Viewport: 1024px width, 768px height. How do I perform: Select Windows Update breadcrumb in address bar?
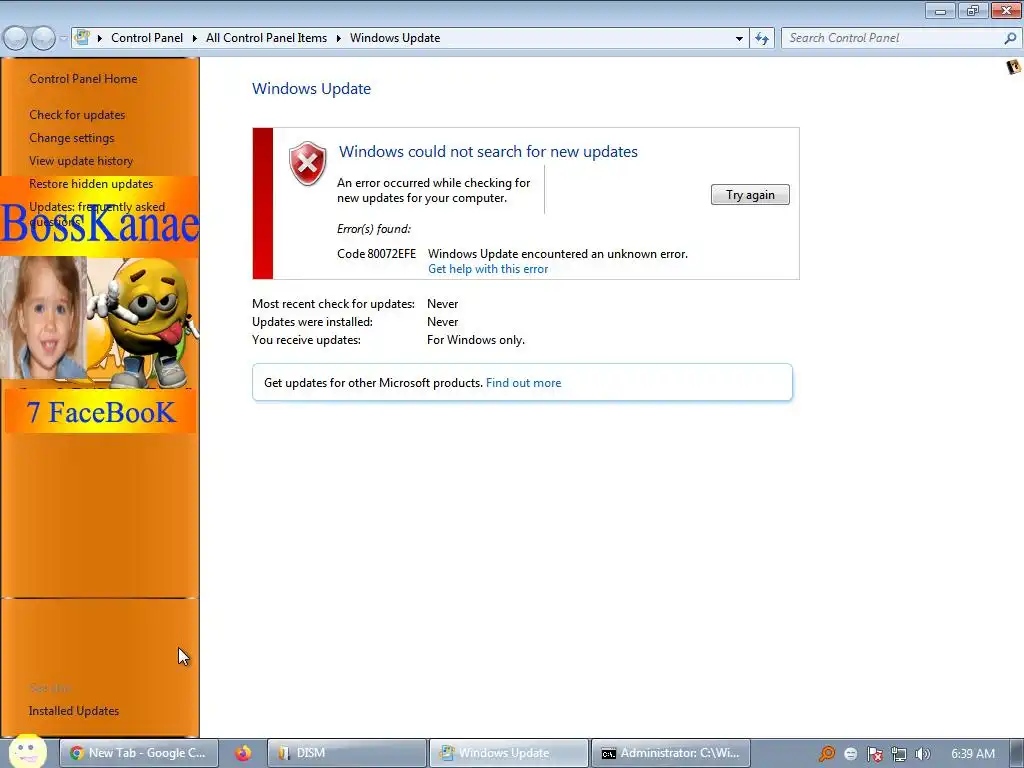(395, 38)
